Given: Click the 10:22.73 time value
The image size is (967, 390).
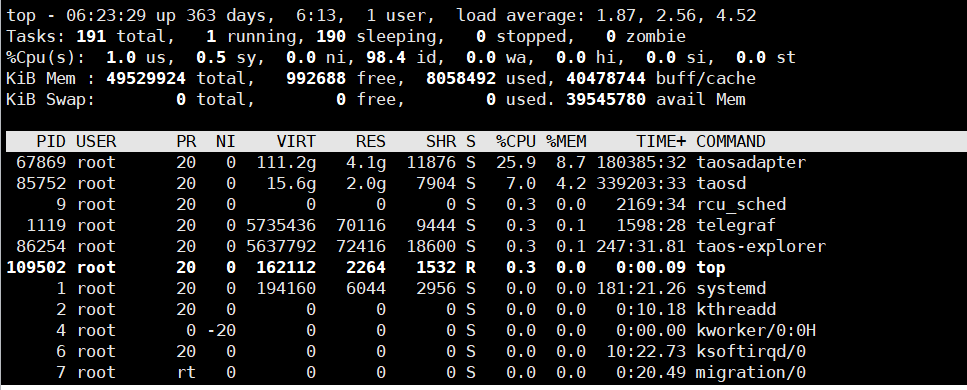Looking at the screenshot, I should click(646, 352).
